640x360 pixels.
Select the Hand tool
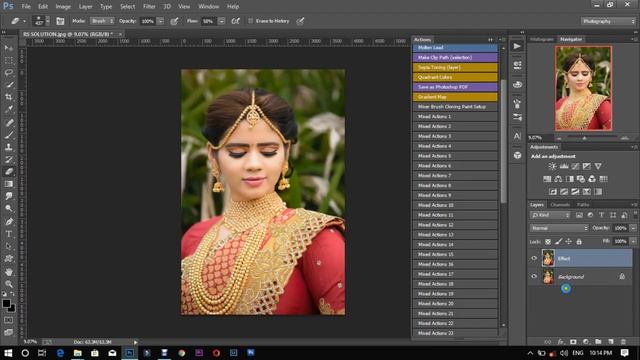pos(9,271)
